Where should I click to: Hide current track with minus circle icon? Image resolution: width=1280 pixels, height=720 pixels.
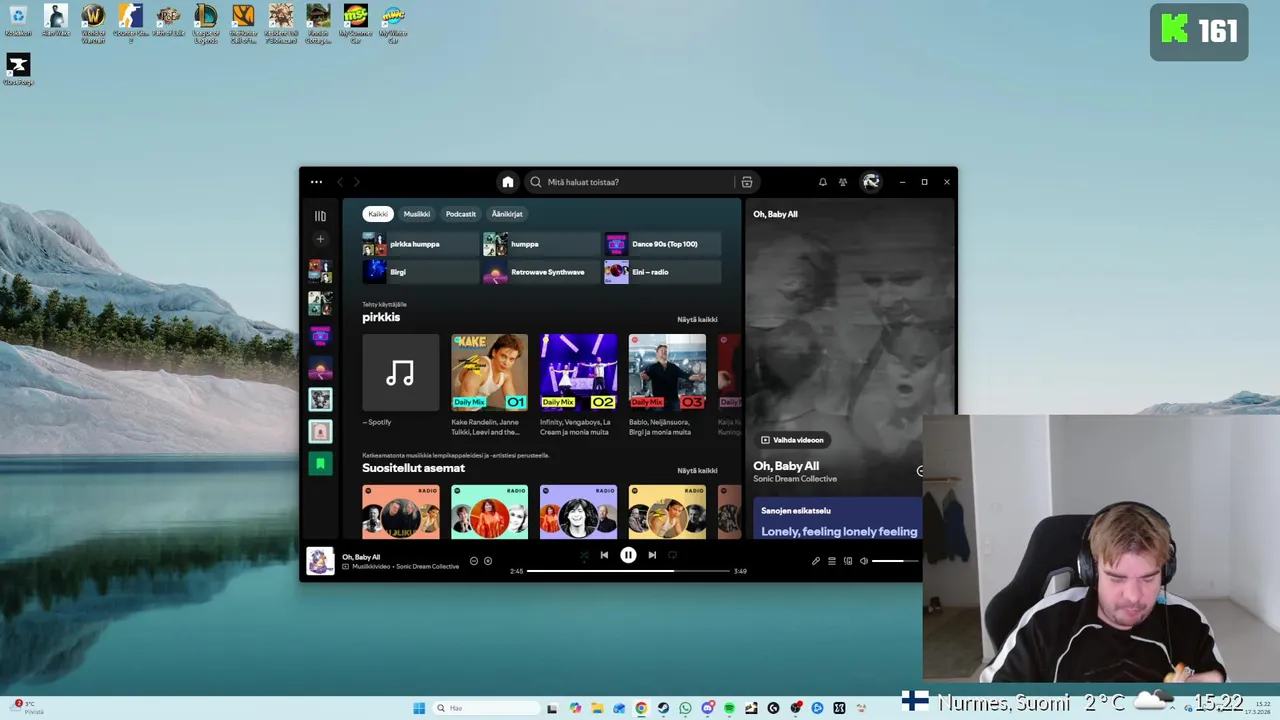click(x=474, y=561)
